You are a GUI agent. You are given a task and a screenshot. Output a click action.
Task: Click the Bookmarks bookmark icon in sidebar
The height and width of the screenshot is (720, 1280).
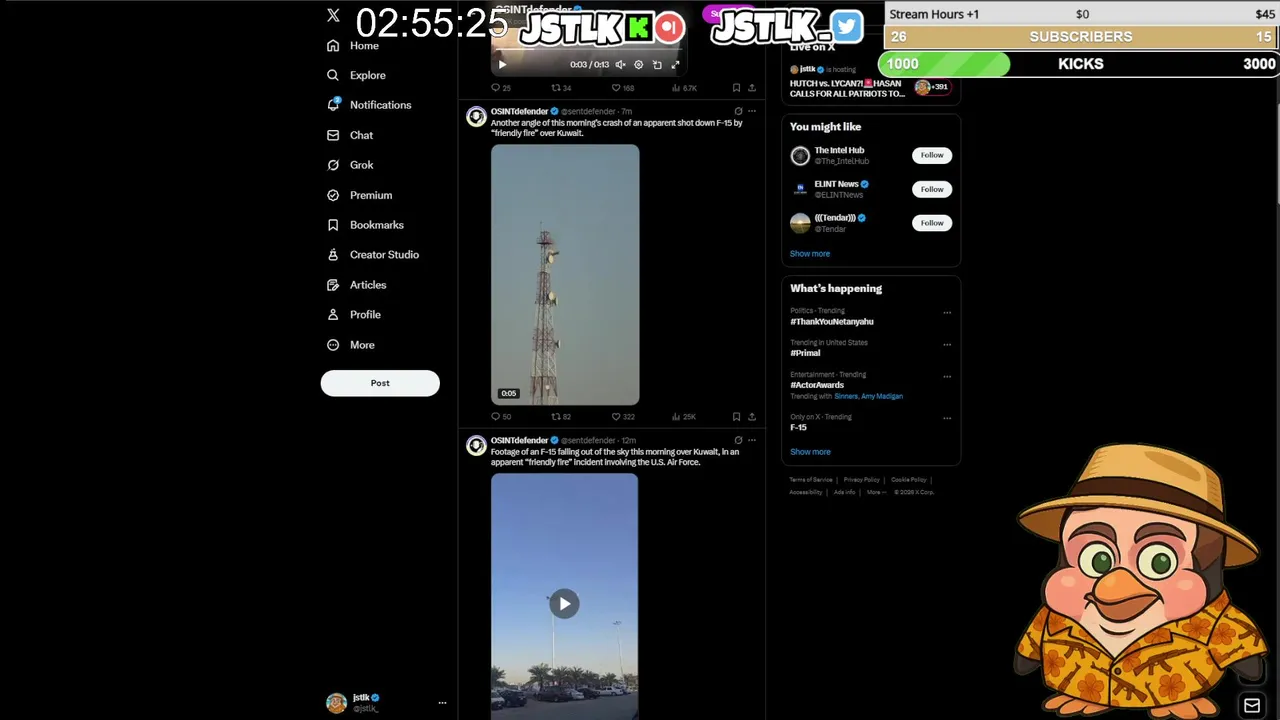333,225
